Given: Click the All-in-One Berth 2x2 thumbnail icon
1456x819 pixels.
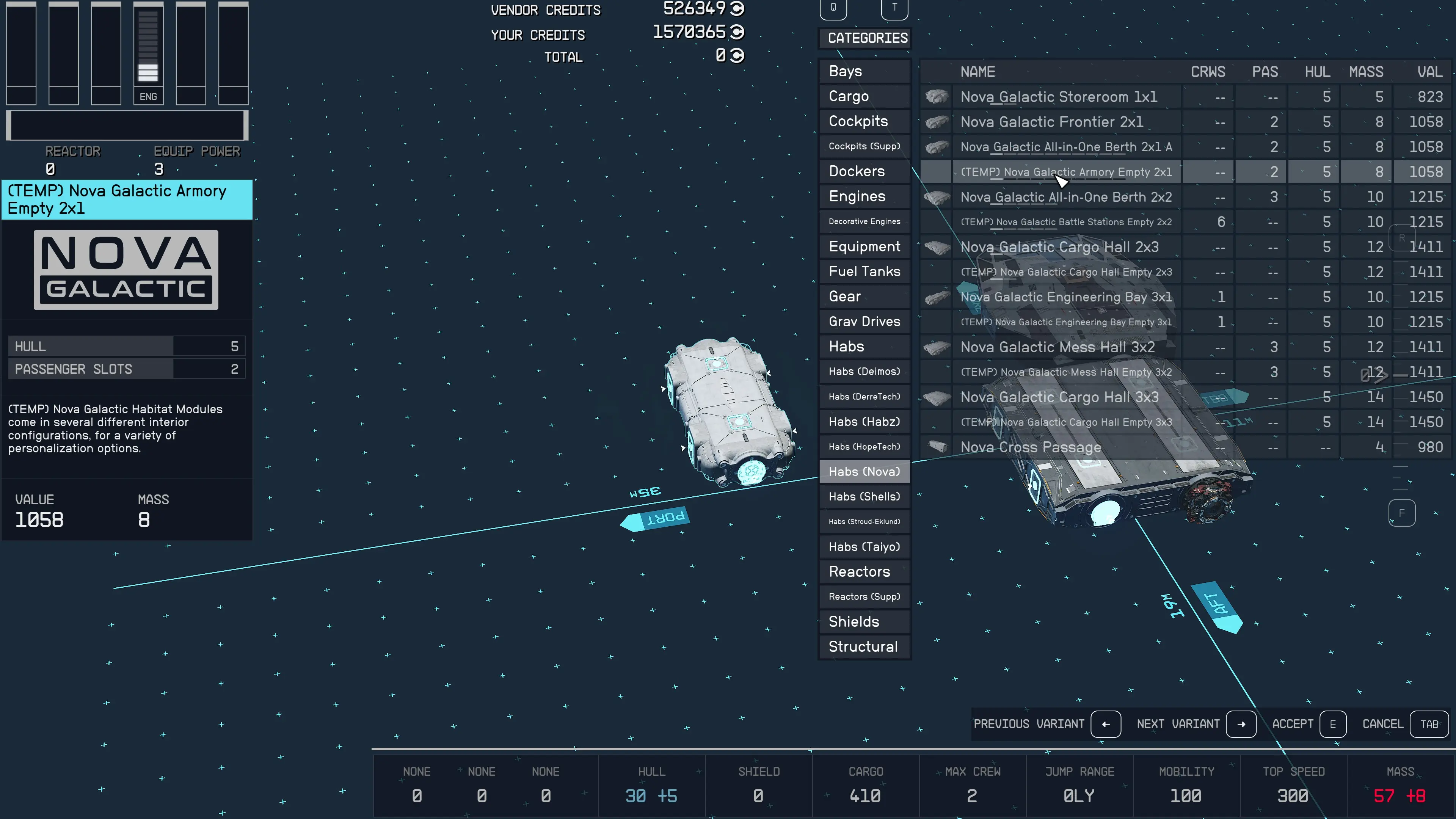Looking at the screenshot, I should point(937,197).
